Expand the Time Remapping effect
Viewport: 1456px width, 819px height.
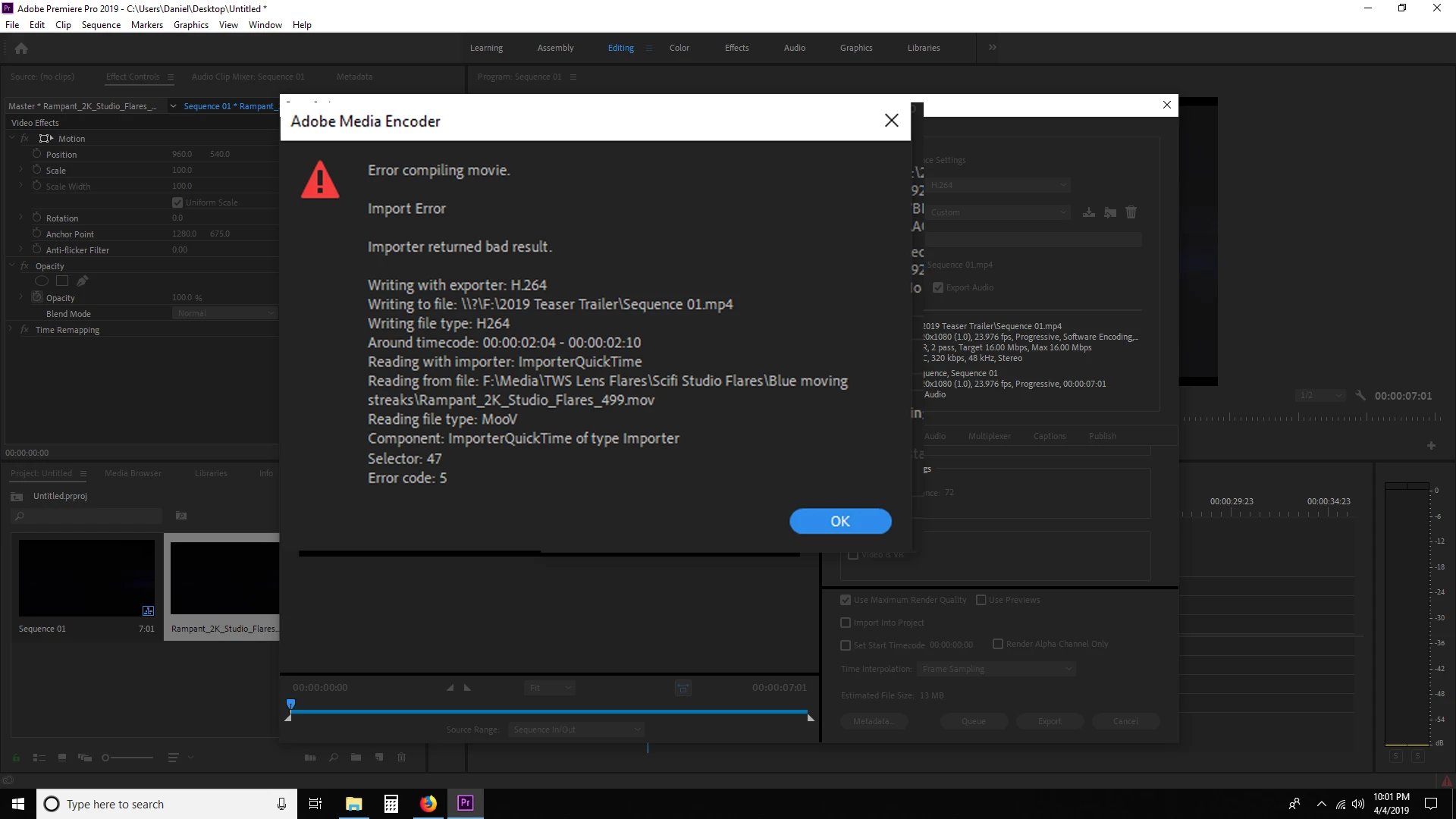11,330
